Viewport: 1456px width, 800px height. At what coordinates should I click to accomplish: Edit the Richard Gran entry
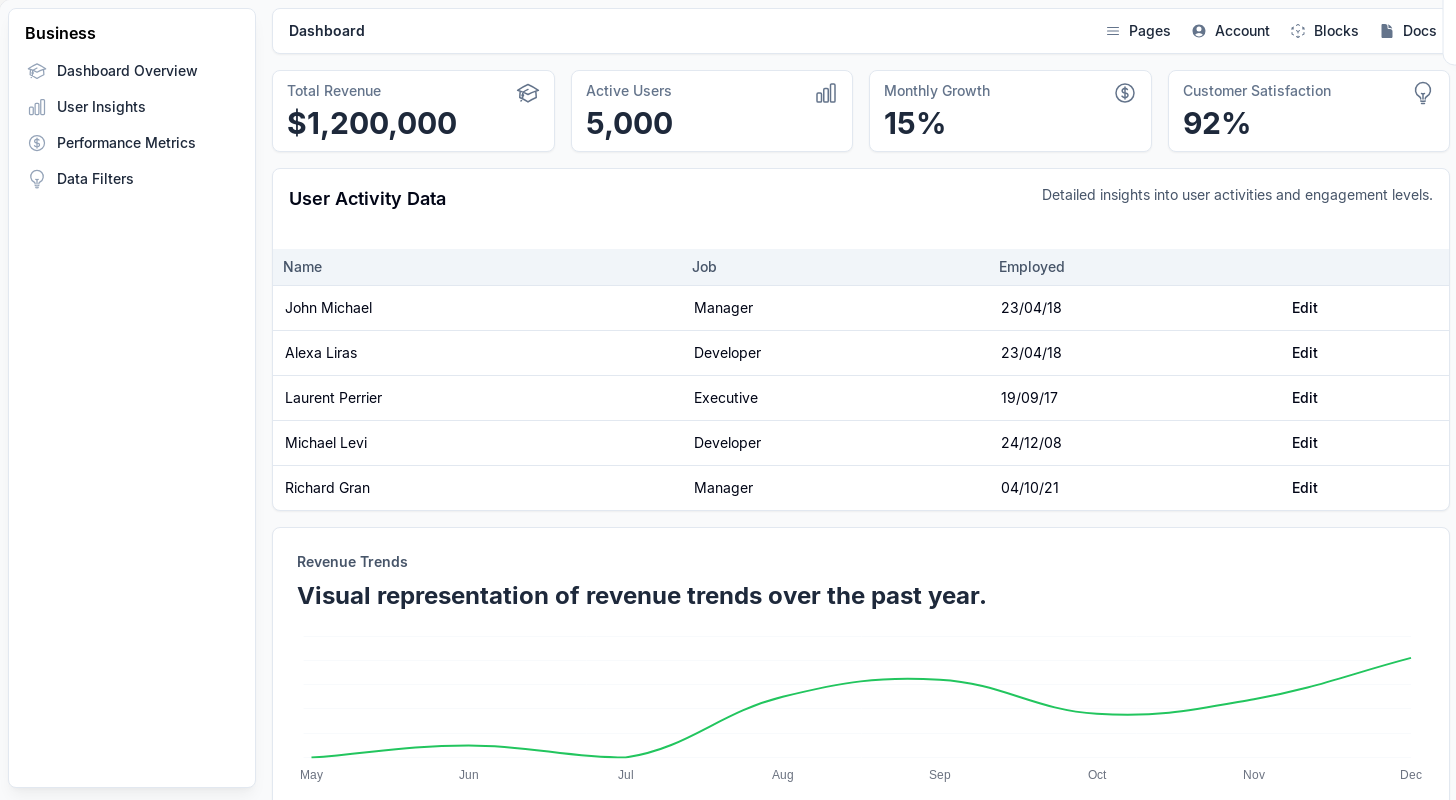(x=1304, y=488)
